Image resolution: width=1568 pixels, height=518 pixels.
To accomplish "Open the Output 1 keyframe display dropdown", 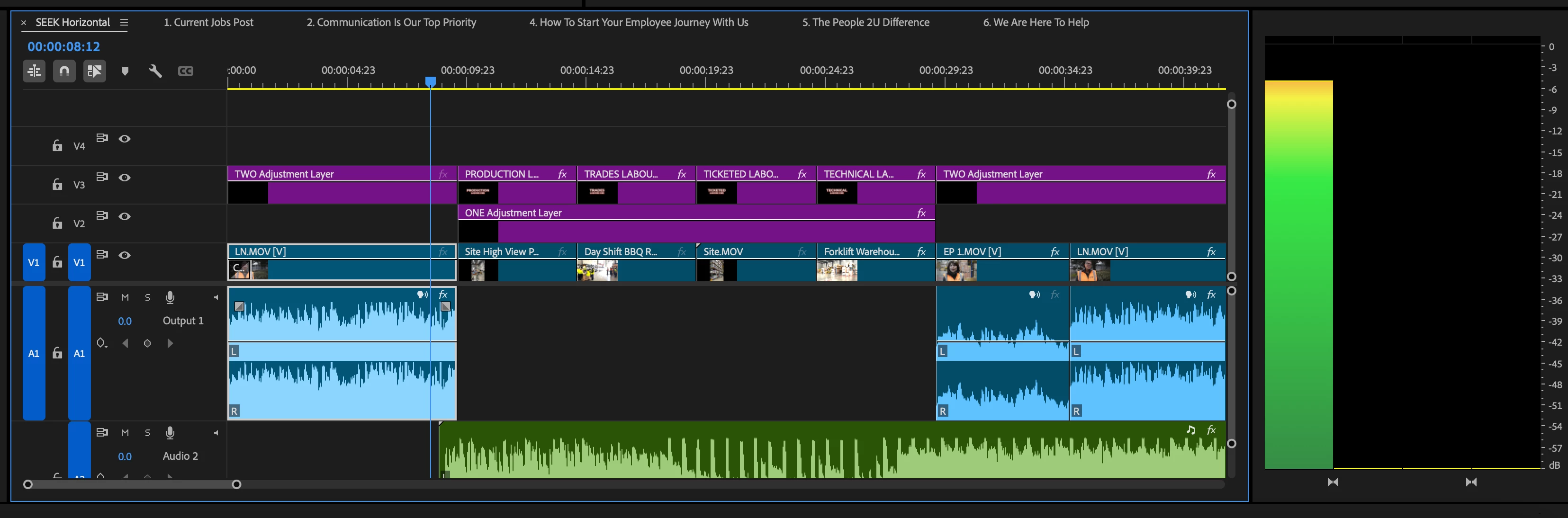I will [x=102, y=343].
